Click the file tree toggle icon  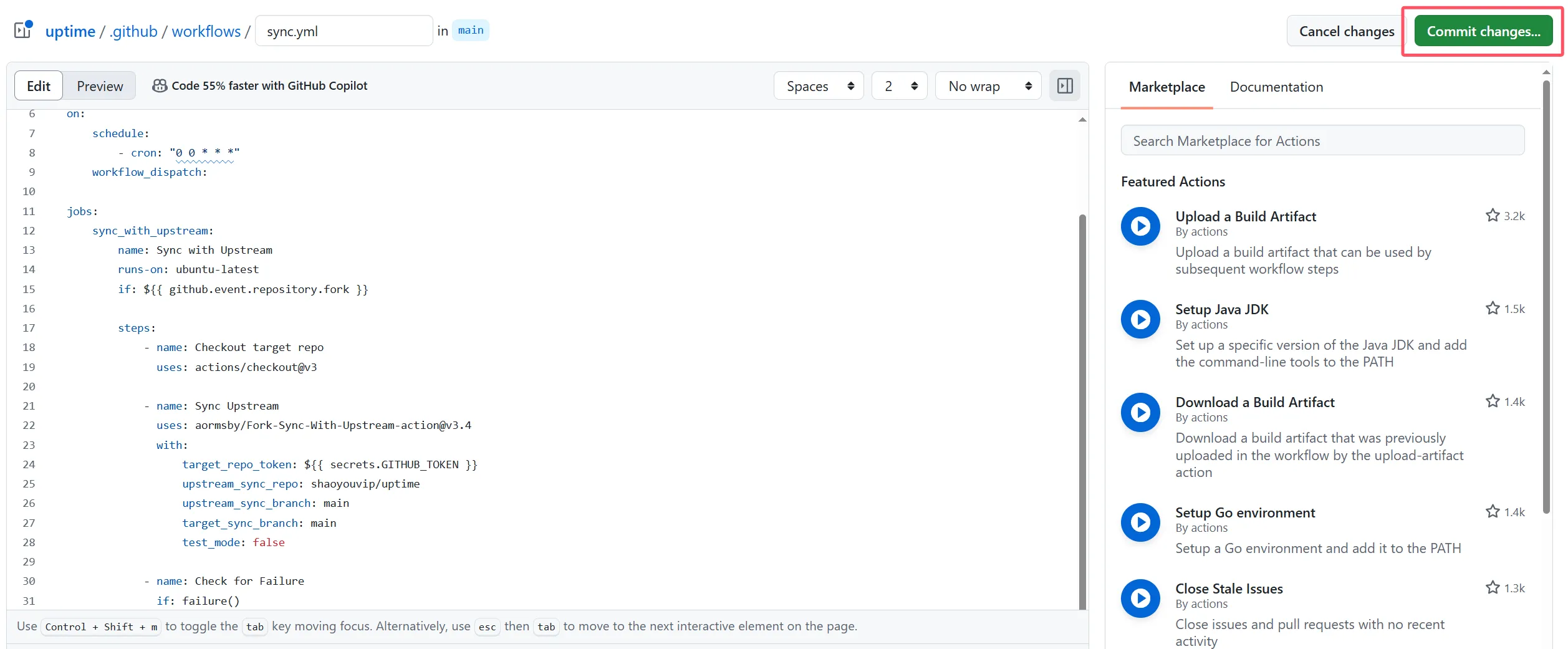[x=23, y=30]
